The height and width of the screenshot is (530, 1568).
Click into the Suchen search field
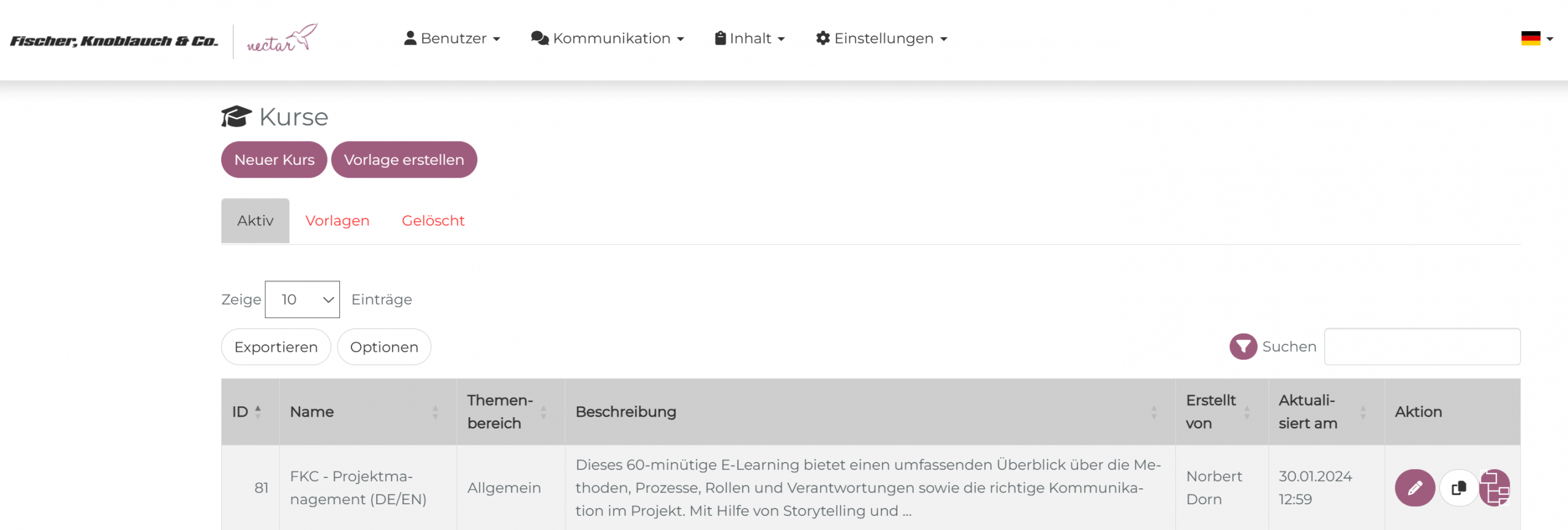tap(1422, 347)
